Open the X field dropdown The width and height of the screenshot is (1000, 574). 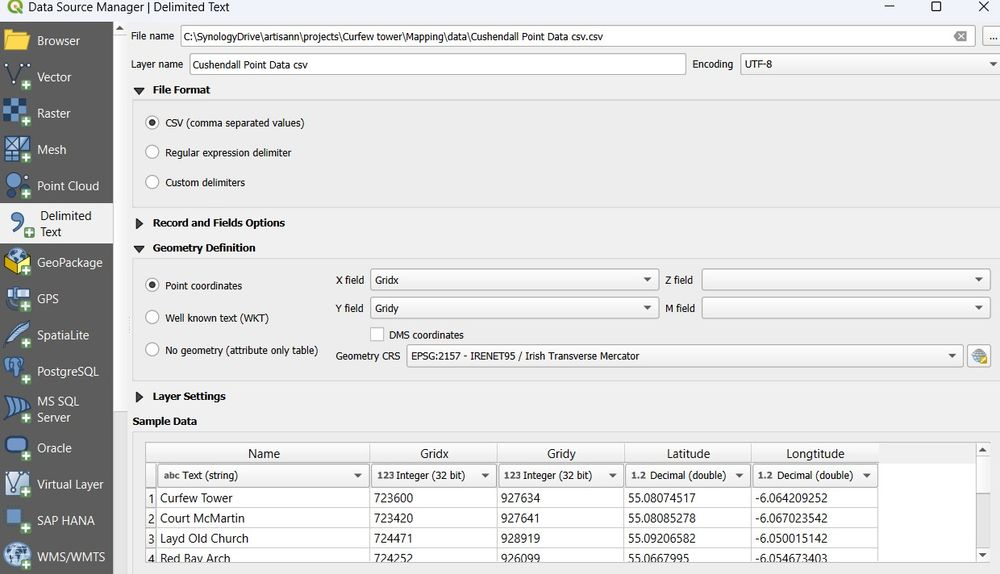(514, 280)
